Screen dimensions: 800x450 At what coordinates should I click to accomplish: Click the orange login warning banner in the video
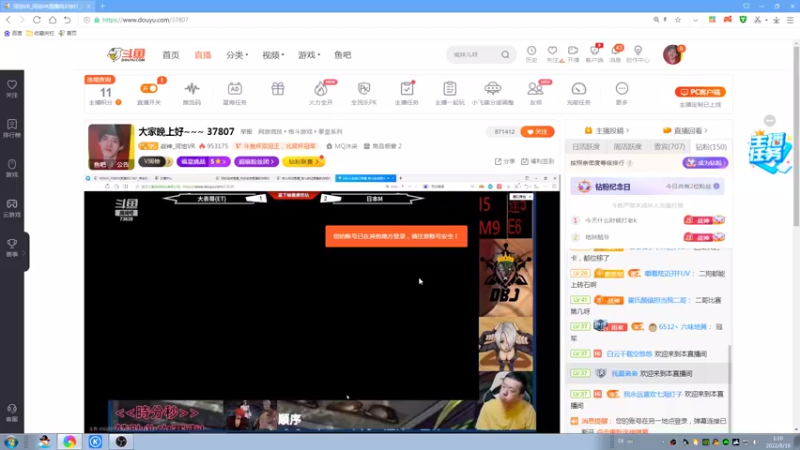point(396,236)
